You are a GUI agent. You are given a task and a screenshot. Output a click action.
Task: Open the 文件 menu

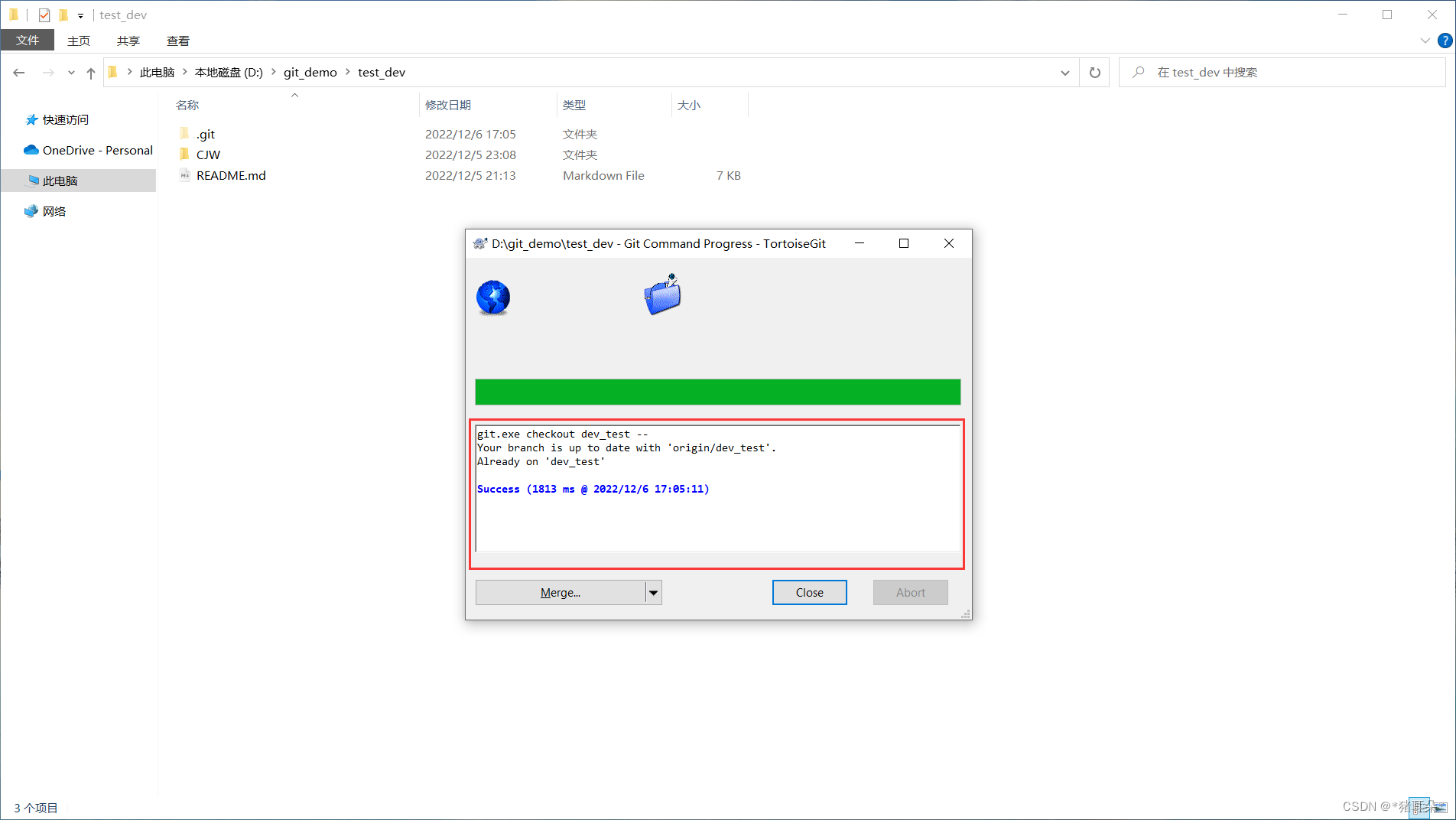click(28, 40)
